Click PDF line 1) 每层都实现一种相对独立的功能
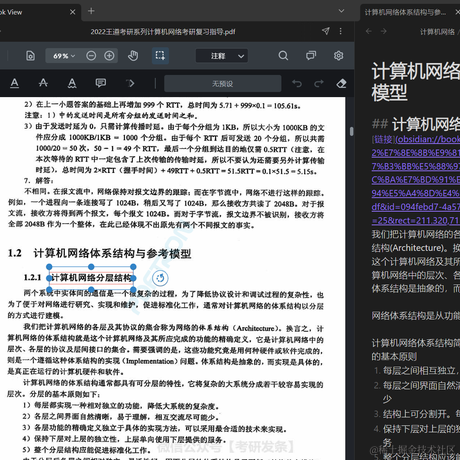The image size is (460, 460). click(x=121, y=406)
